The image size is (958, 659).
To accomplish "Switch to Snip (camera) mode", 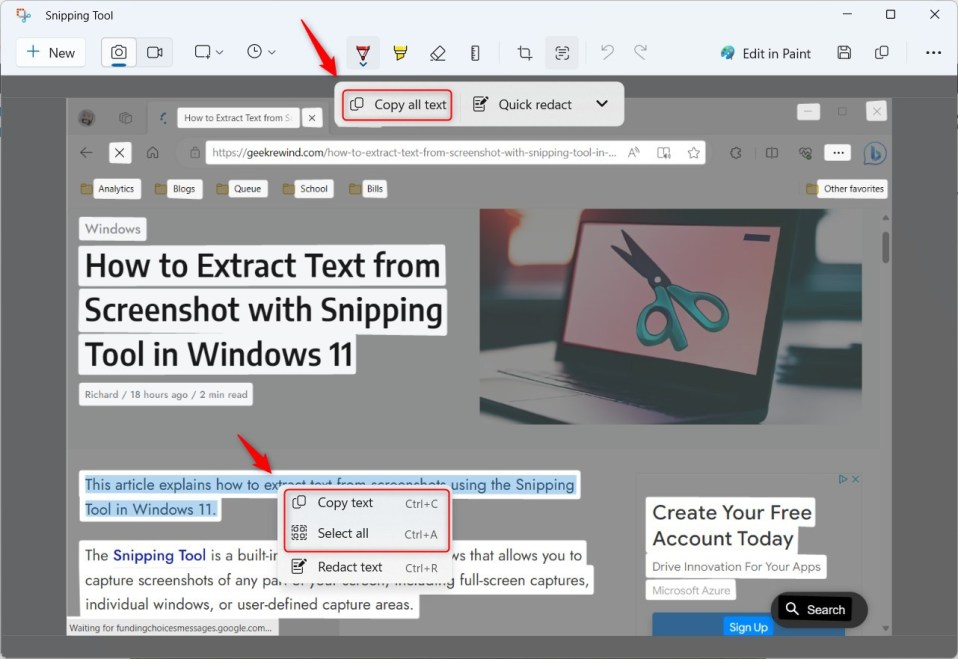I will [119, 53].
